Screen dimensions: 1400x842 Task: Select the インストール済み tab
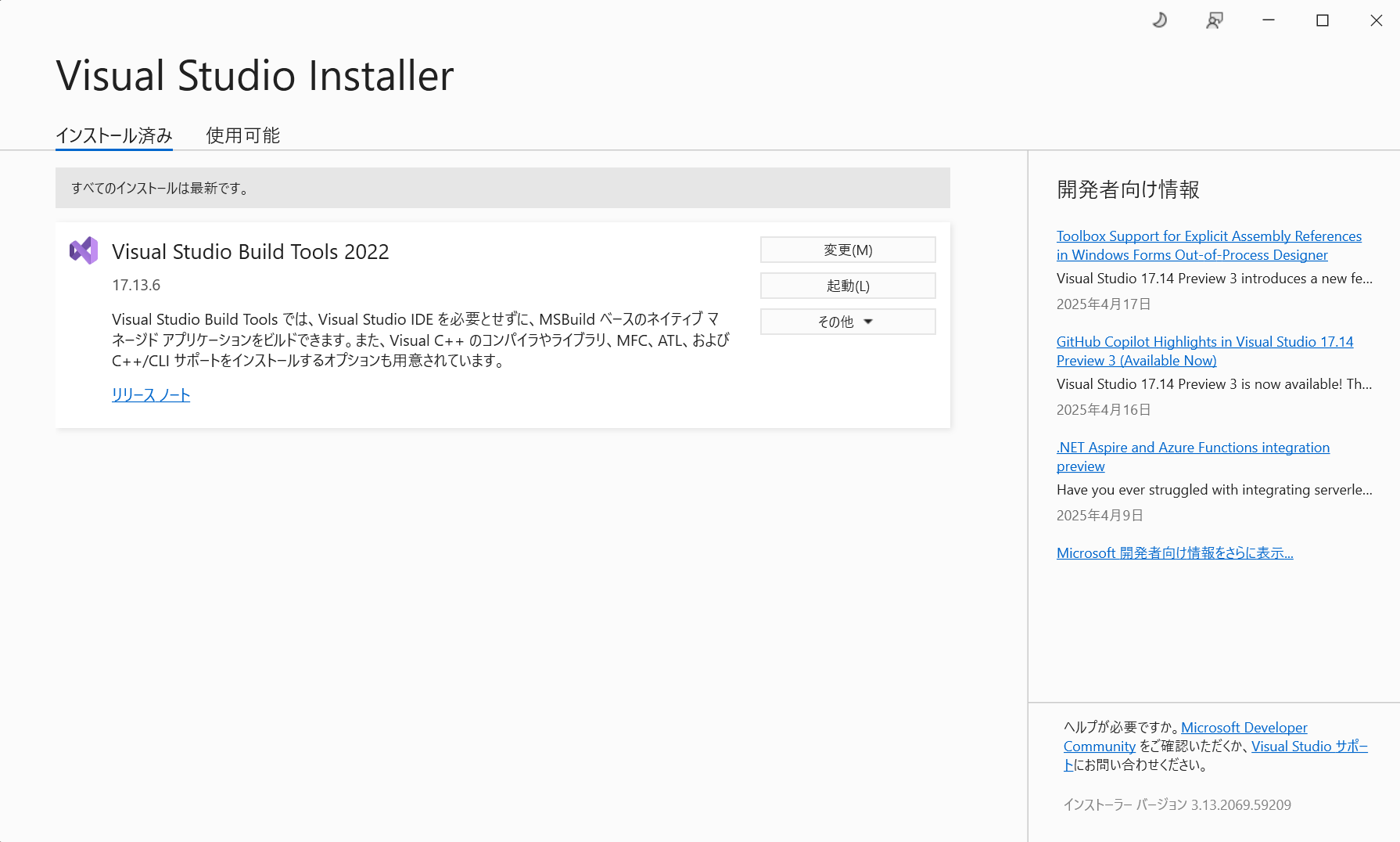[114, 135]
